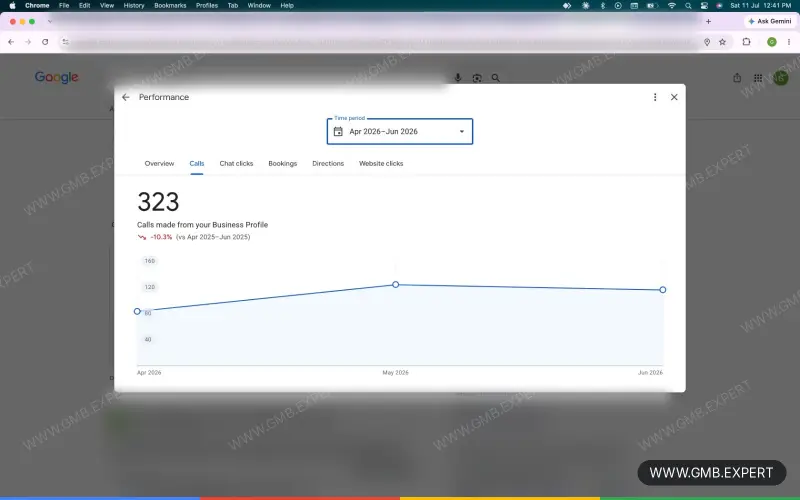Open the Website clicks tab
Viewport: 800px width, 500px height.
pyautogui.click(x=381, y=163)
